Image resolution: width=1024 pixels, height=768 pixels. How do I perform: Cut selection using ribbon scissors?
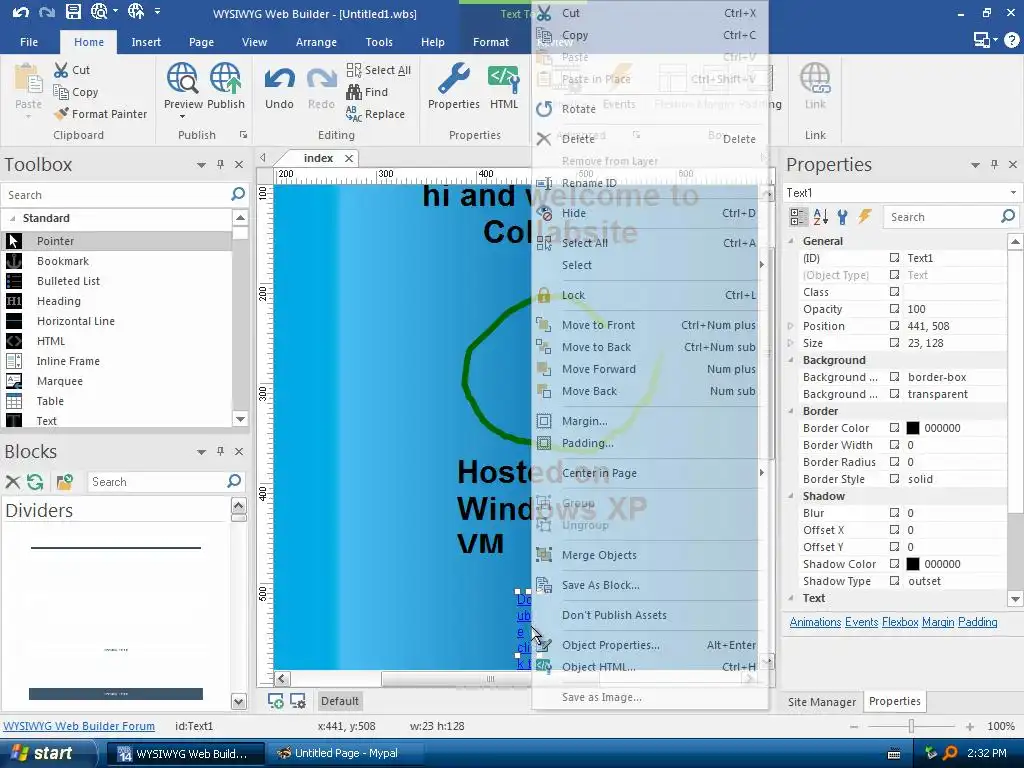point(72,70)
